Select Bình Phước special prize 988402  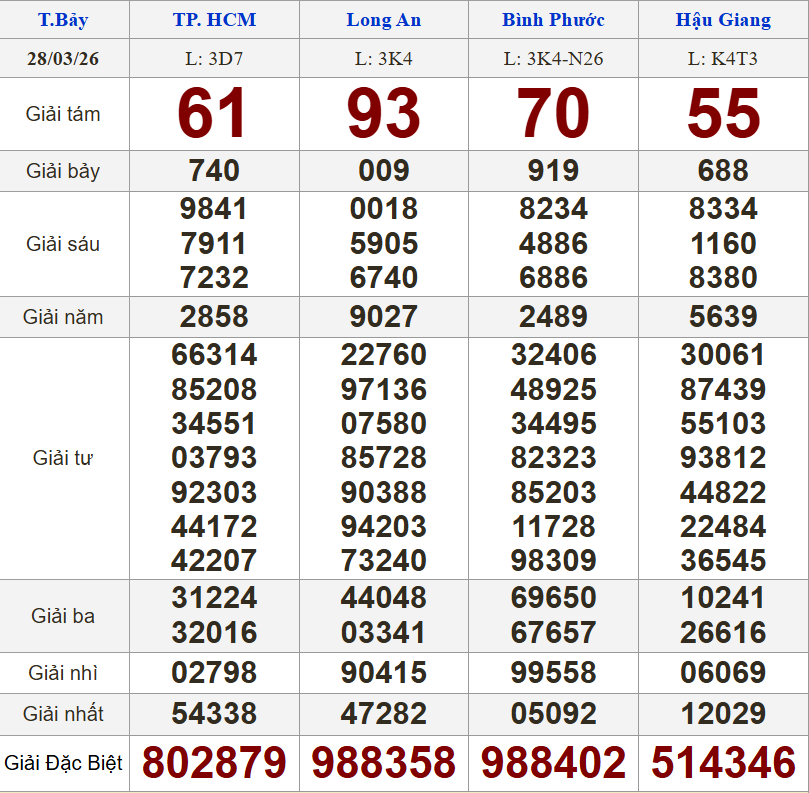point(553,763)
